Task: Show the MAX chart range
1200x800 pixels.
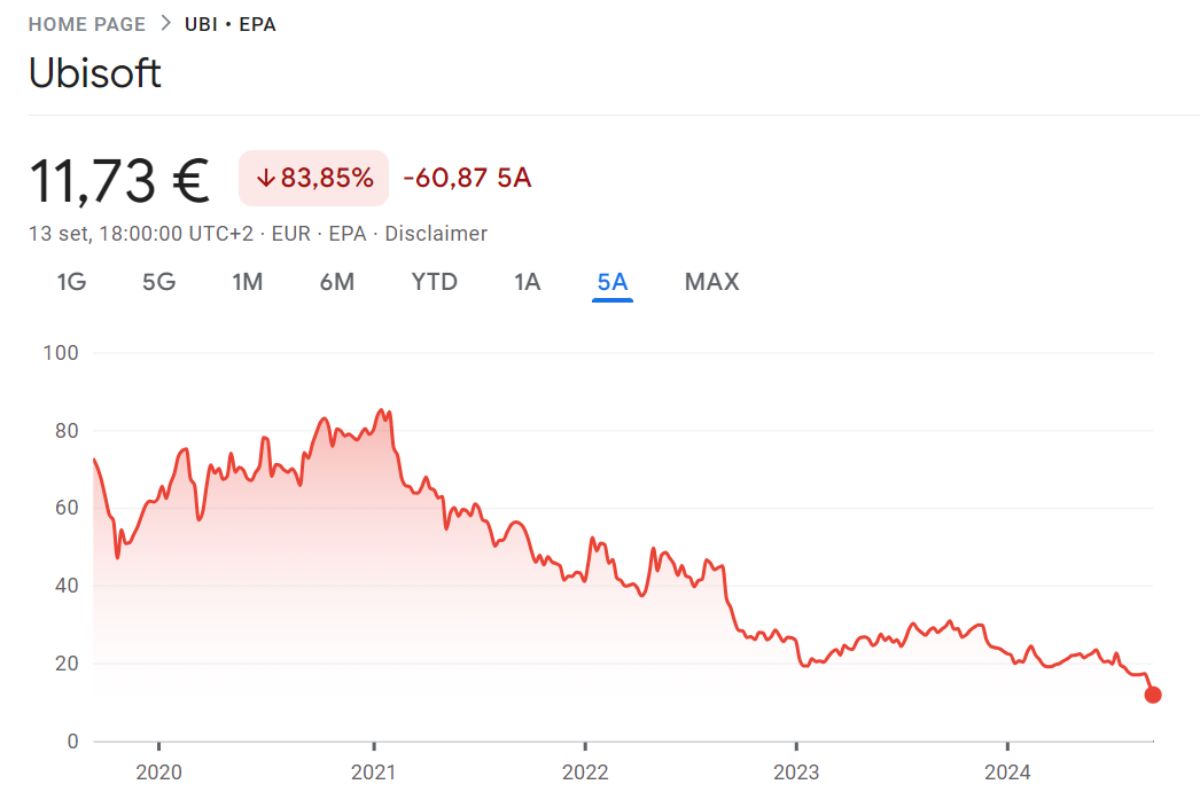Action: tap(712, 282)
